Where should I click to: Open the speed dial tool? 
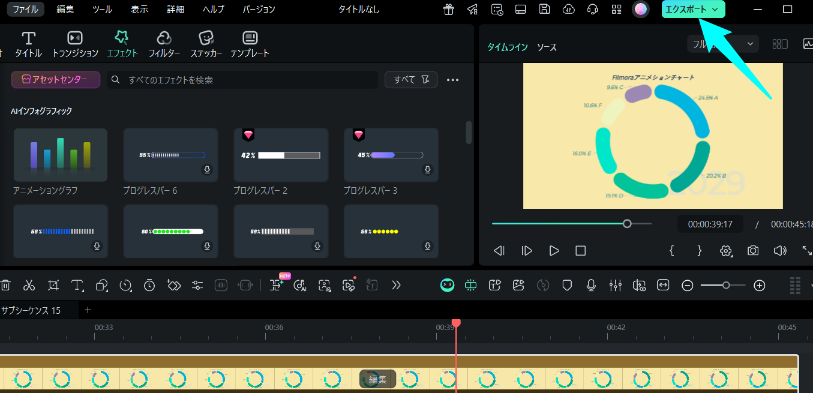[x=125, y=285]
